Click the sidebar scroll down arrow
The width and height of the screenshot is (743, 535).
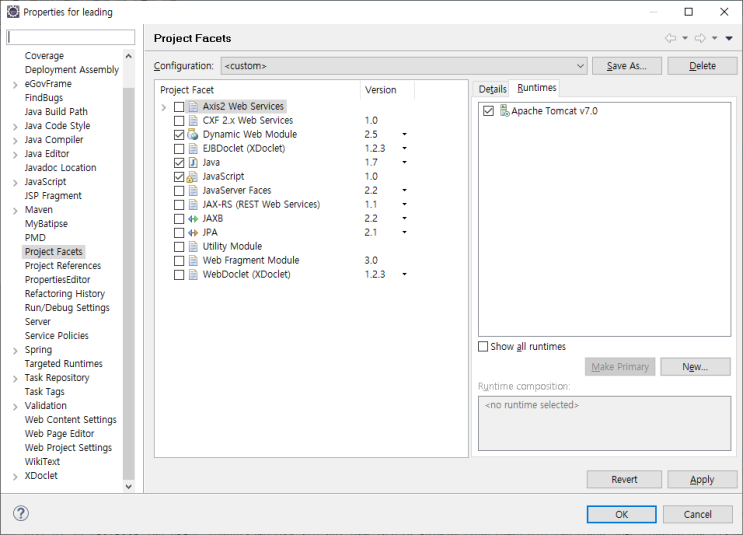tap(128, 486)
